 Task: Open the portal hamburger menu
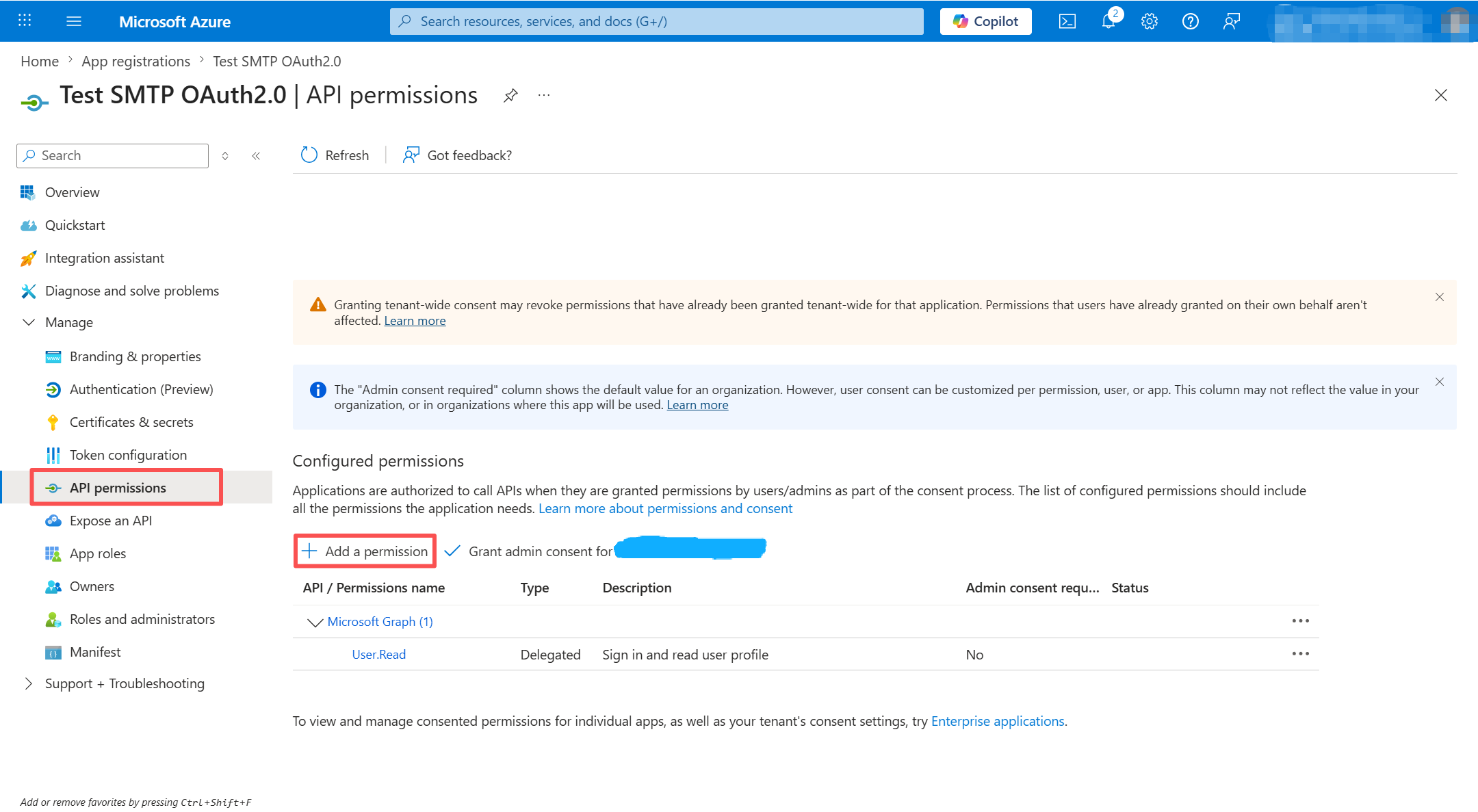[x=74, y=21]
